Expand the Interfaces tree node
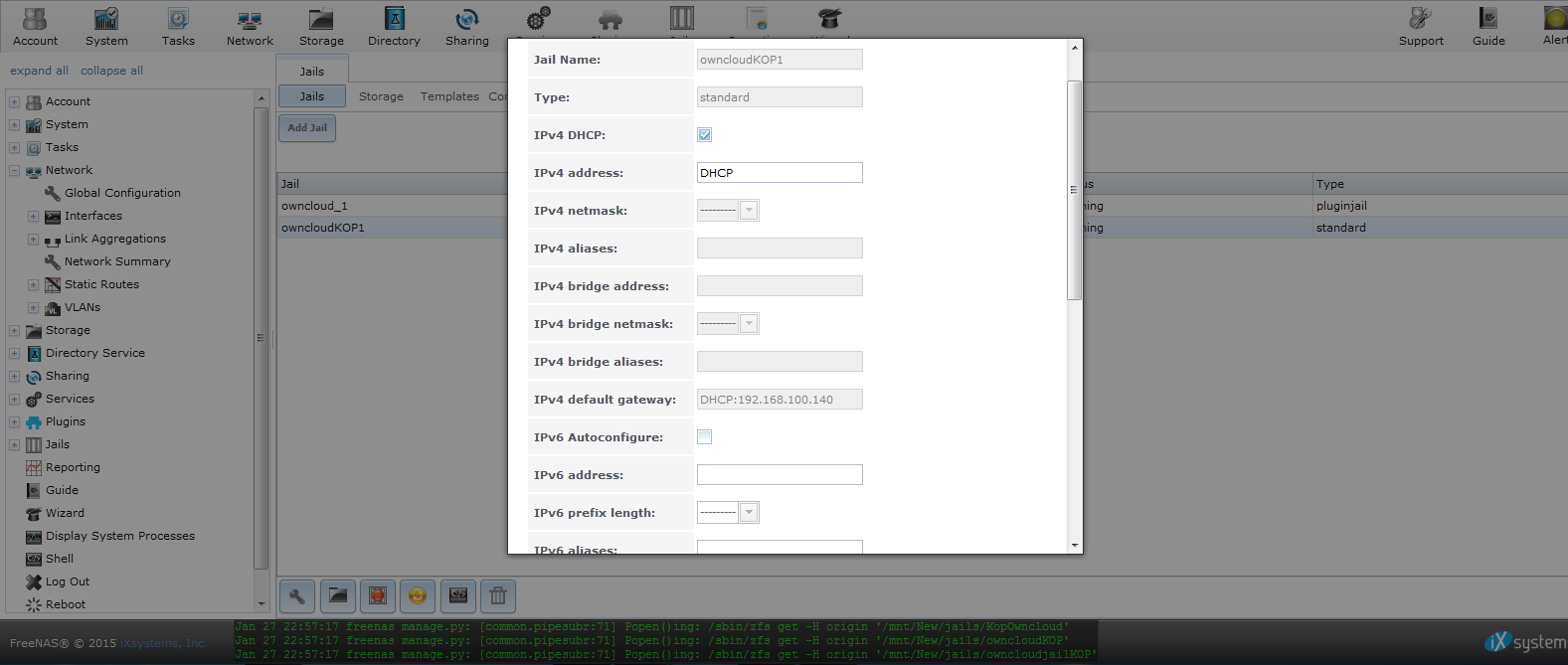Viewport: 1568px width, 665px height. click(33, 216)
